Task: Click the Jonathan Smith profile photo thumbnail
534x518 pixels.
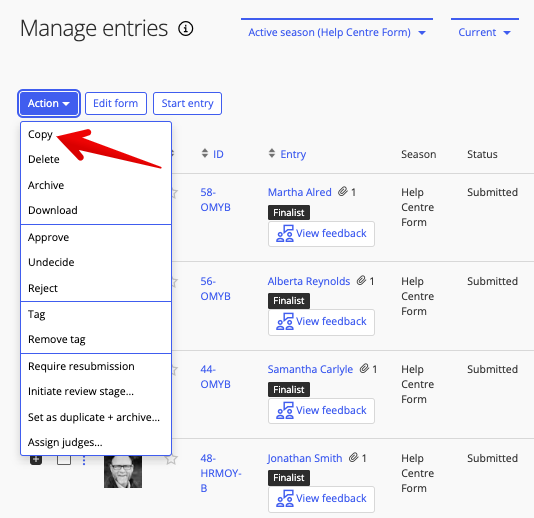Action: click(123, 472)
